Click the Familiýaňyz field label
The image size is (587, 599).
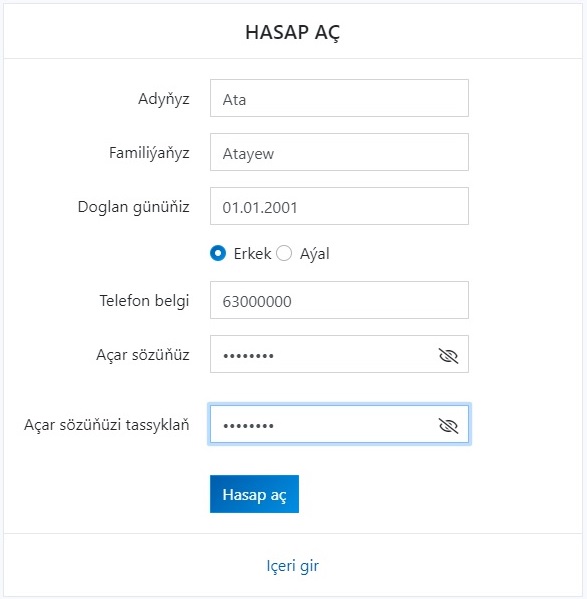(x=149, y=153)
